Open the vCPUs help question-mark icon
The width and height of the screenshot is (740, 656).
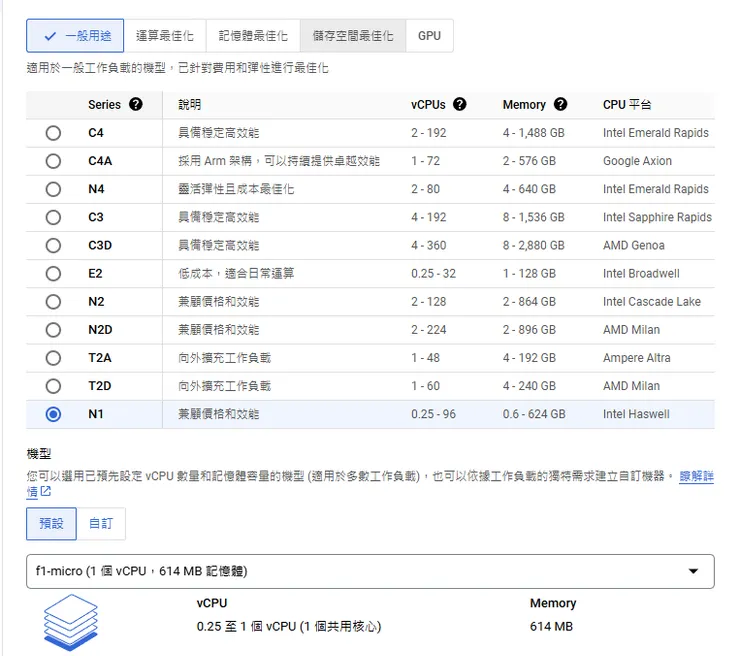[x=459, y=104]
